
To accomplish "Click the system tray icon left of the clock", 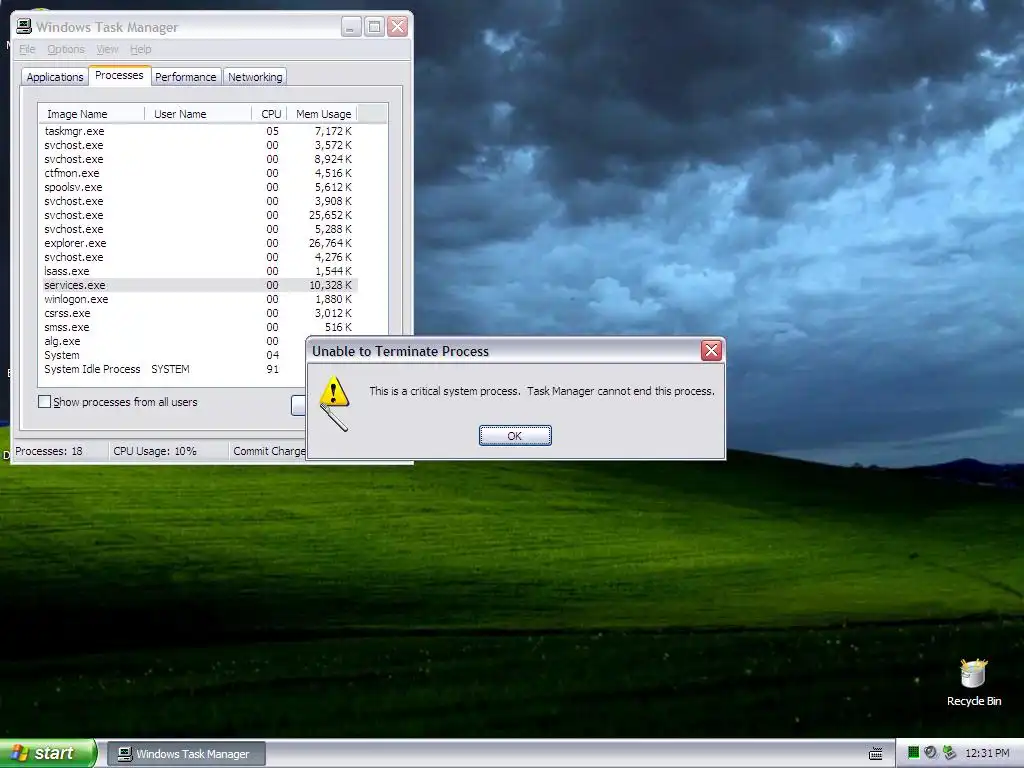I will coord(950,753).
